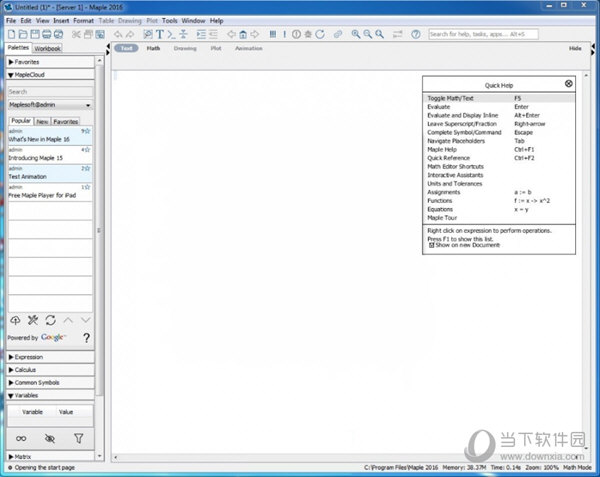This screenshot has width=600, height=477.
Task: Open Math Editor Shortcuts in Quick Help
Action: (455, 166)
